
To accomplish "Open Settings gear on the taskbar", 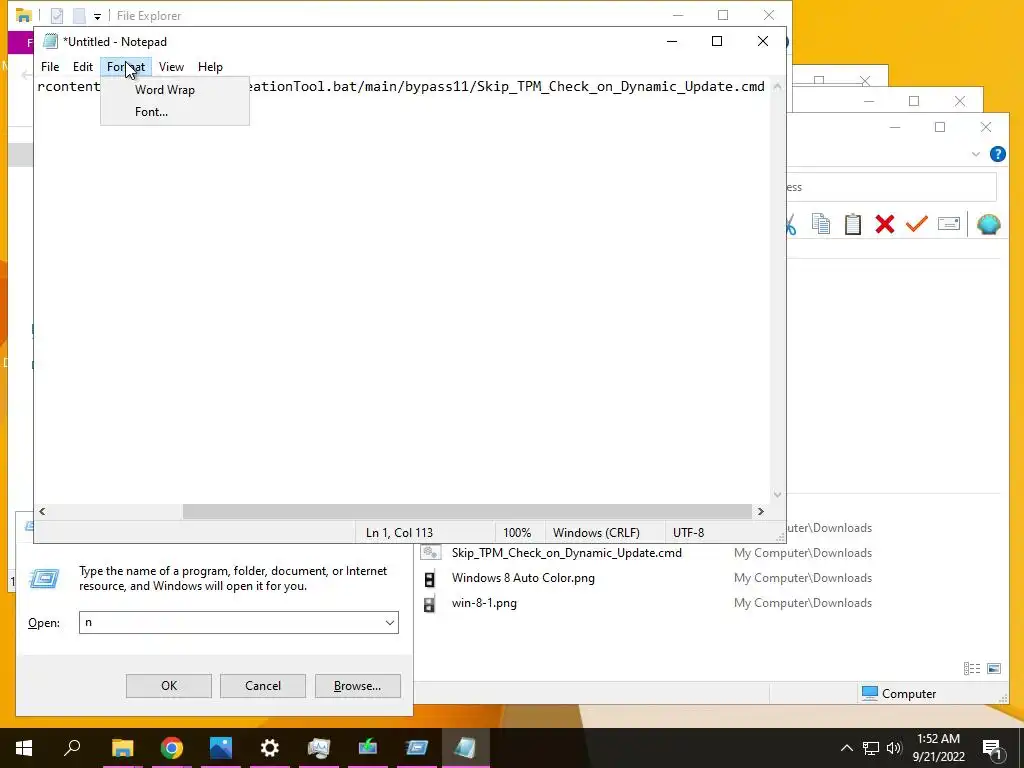I will tap(270, 748).
